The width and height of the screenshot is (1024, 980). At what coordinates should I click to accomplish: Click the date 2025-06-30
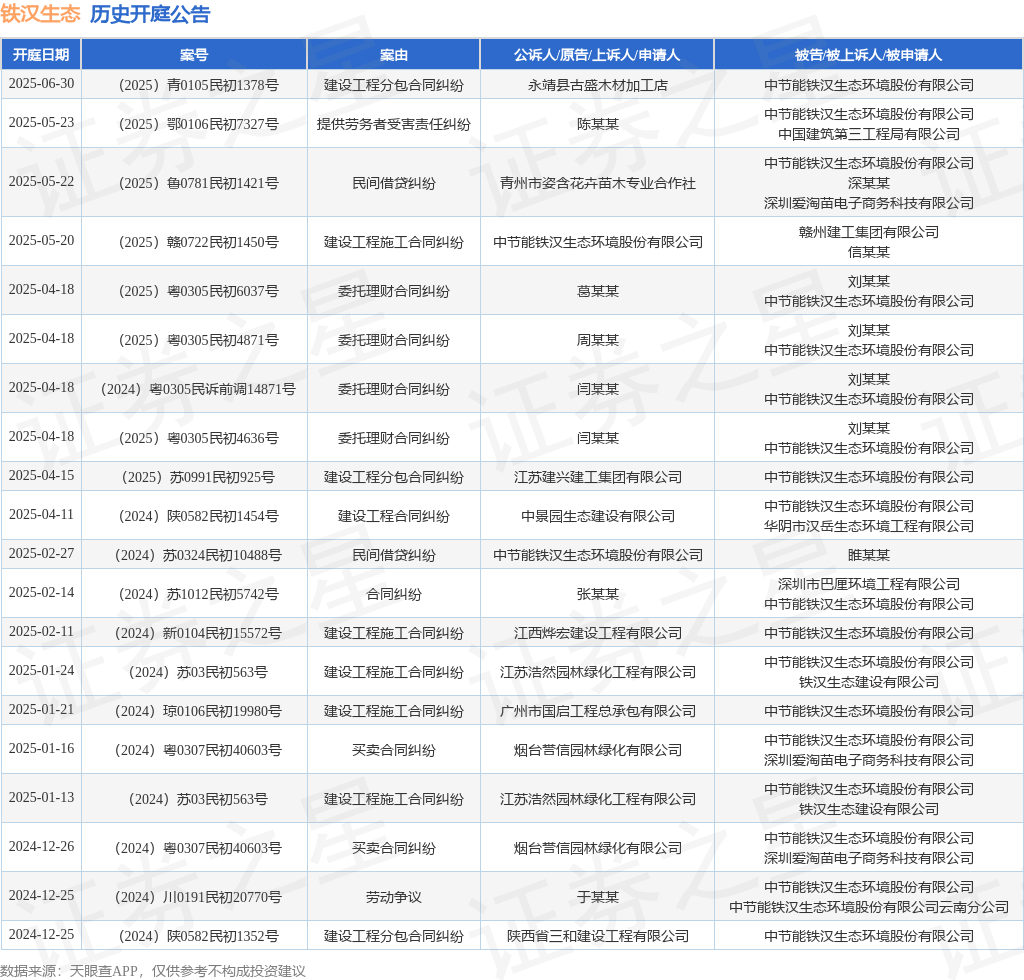41,84
